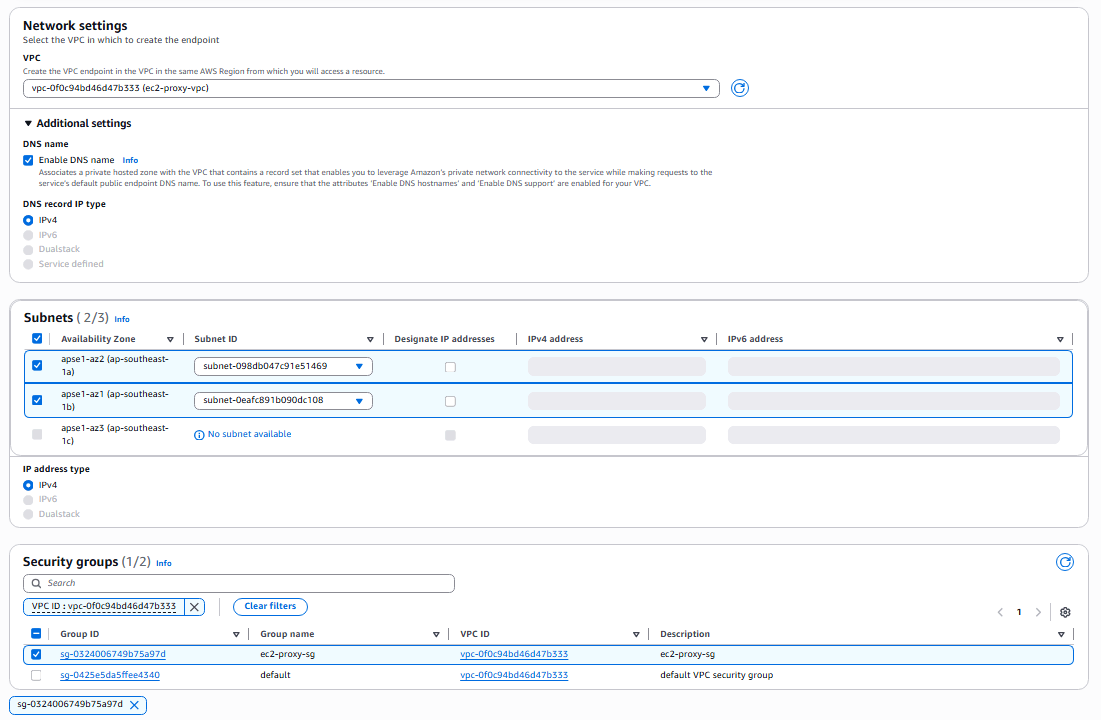1101x720 pixels.
Task: Remove selected sg-0324006749b75a97d chip
Action: point(135,704)
